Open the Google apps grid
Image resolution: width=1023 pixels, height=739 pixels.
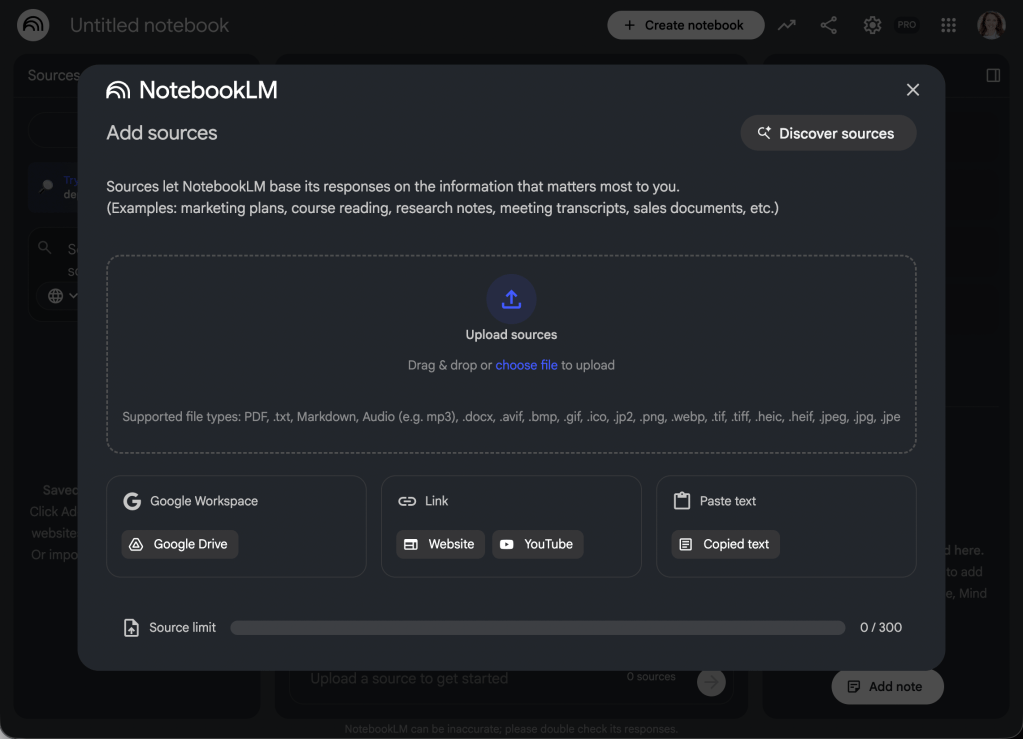point(948,25)
